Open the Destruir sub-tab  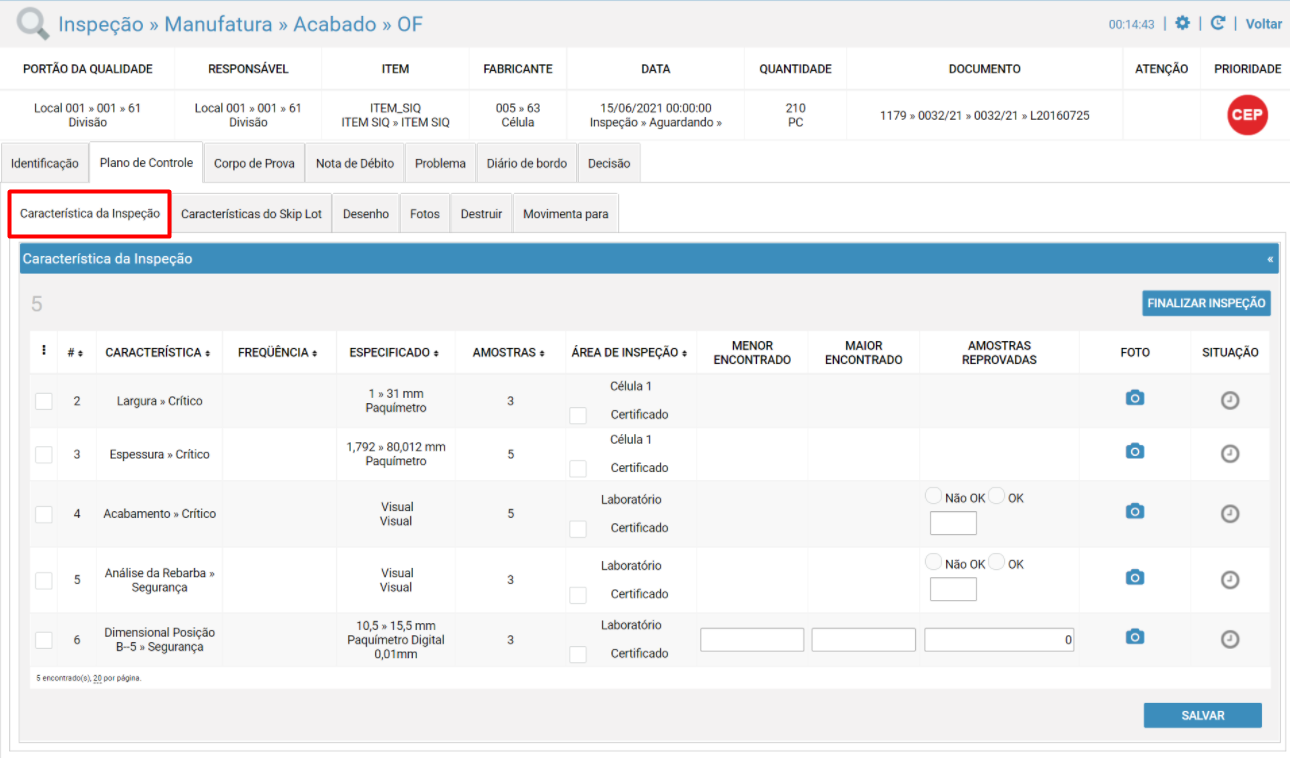[481, 214]
